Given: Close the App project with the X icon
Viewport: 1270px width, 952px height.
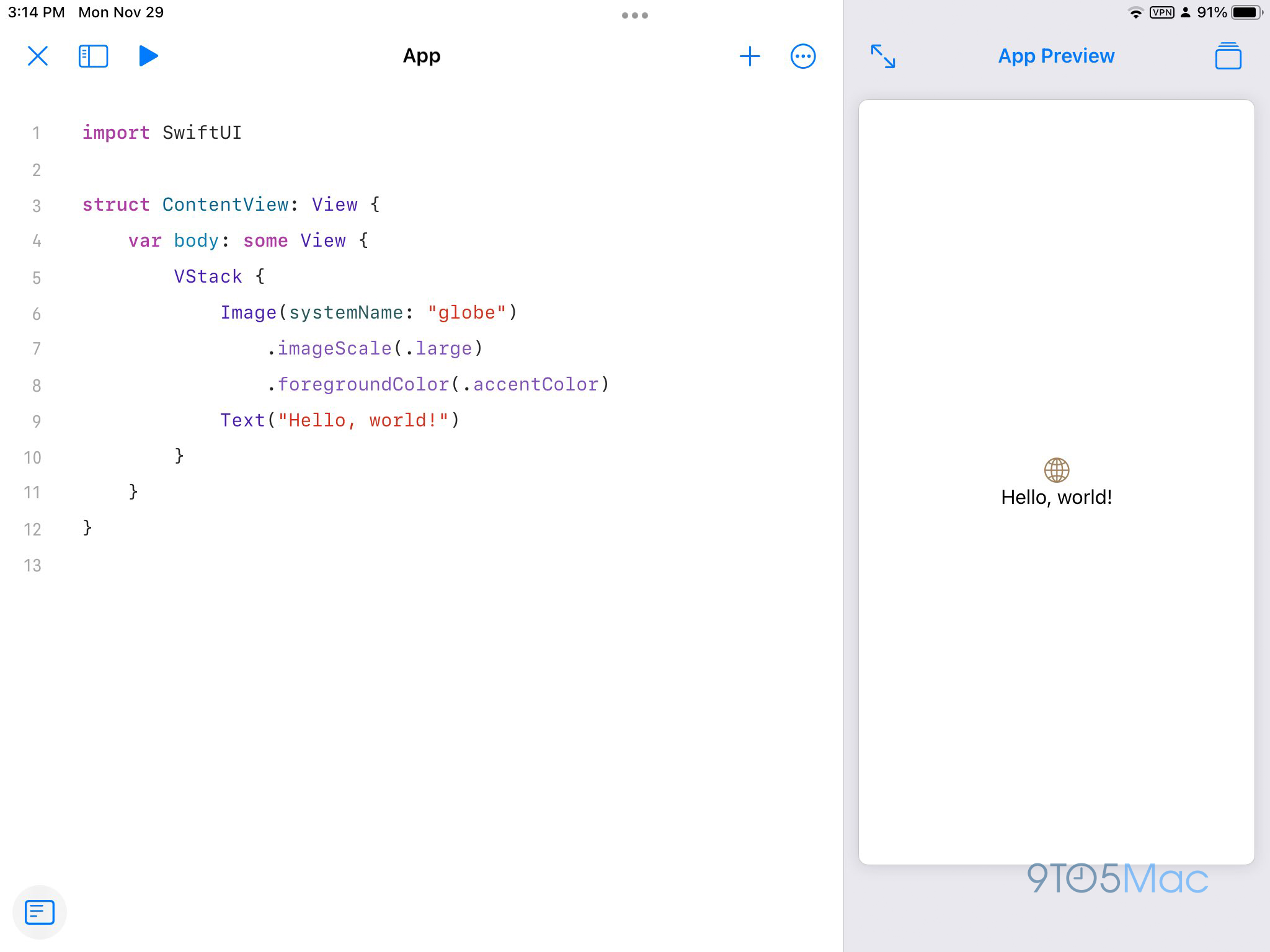Looking at the screenshot, I should [37, 55].
